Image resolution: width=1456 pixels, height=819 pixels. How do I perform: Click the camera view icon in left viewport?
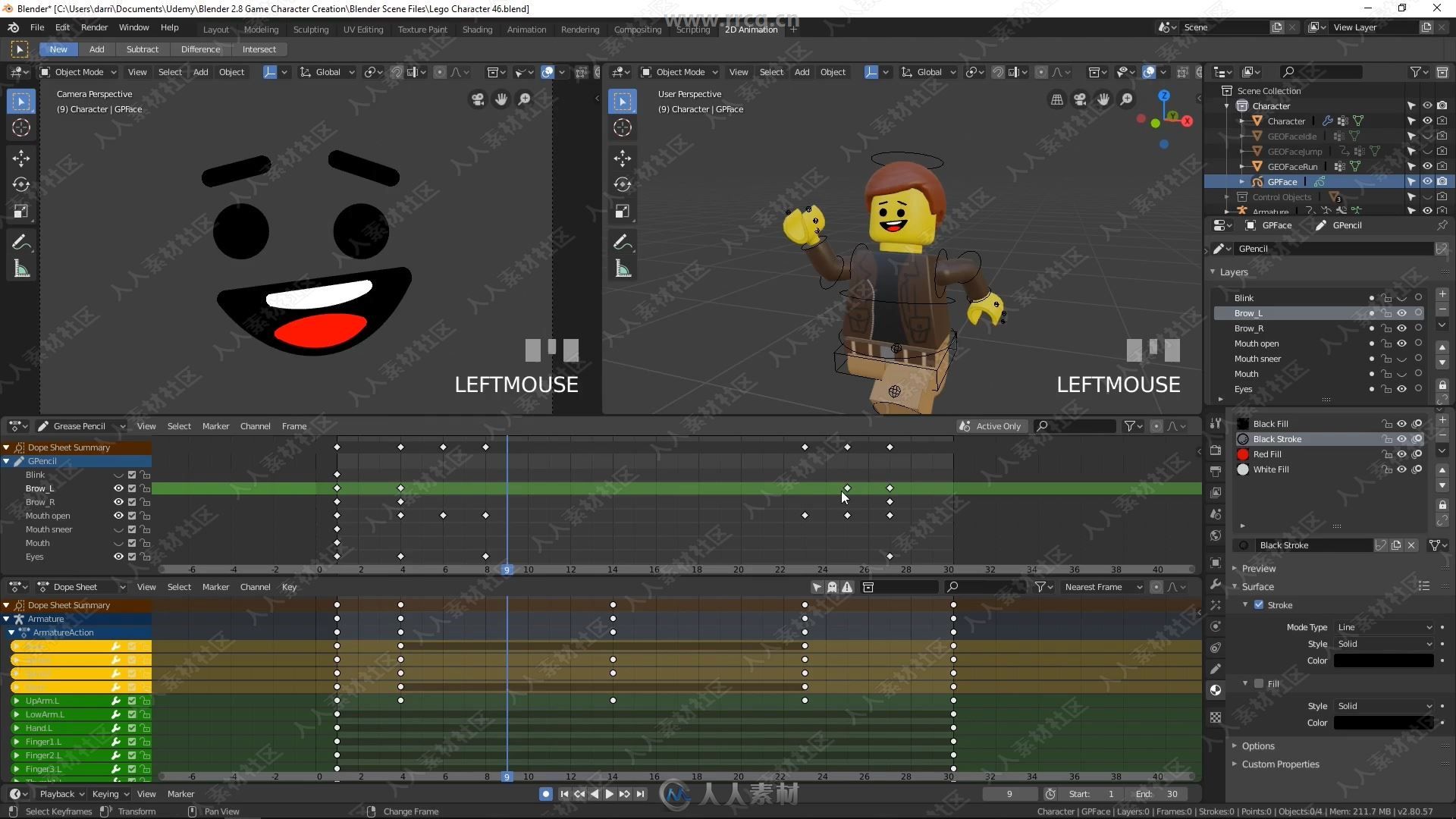[x=478, y=99]
